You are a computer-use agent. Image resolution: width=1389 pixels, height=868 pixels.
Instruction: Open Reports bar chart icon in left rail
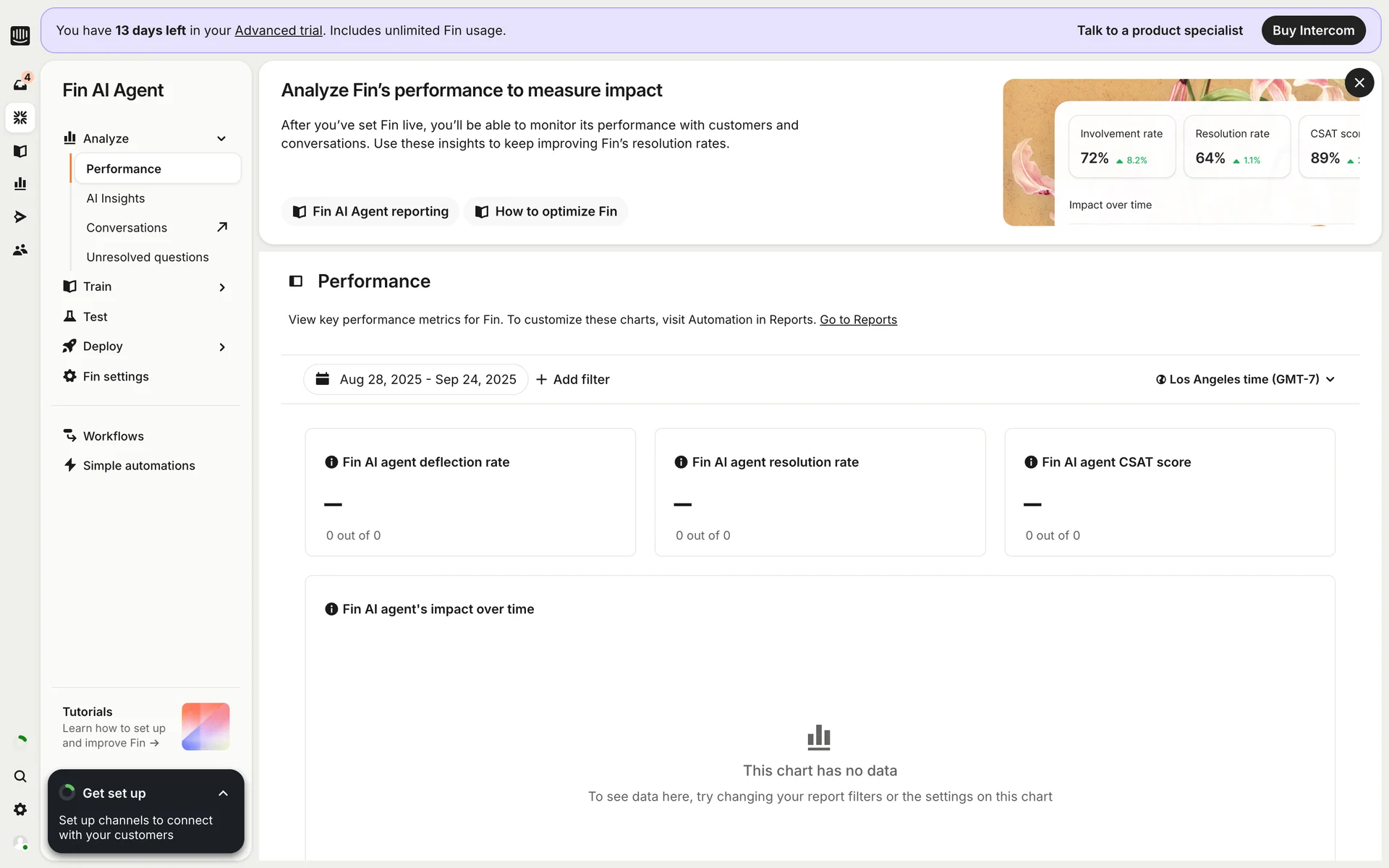(x=20, y=184)
